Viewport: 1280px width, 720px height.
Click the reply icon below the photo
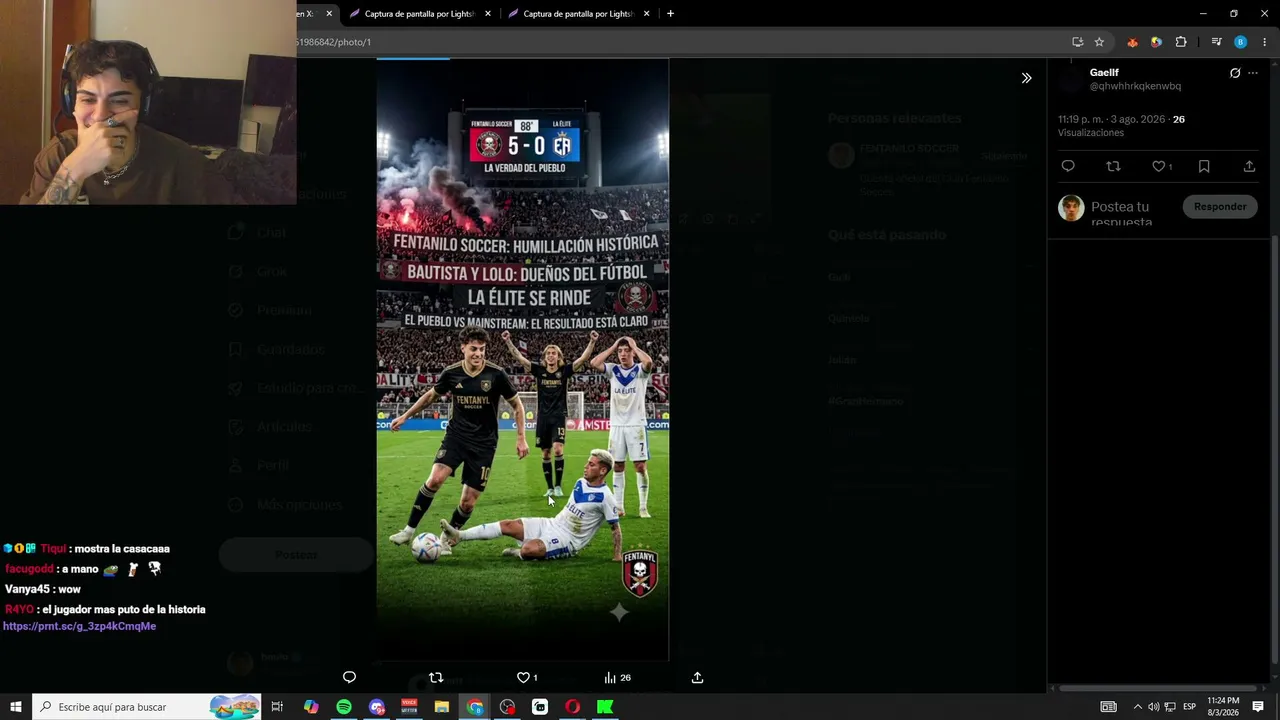(x=349, y=677)
